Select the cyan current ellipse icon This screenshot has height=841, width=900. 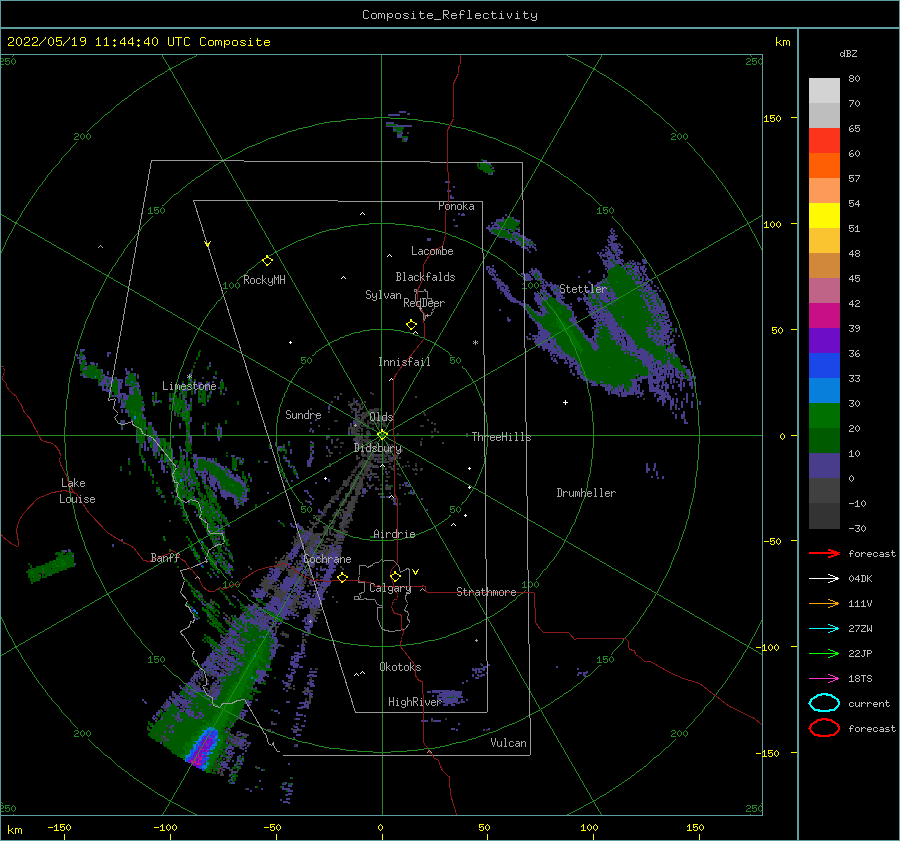824,703
